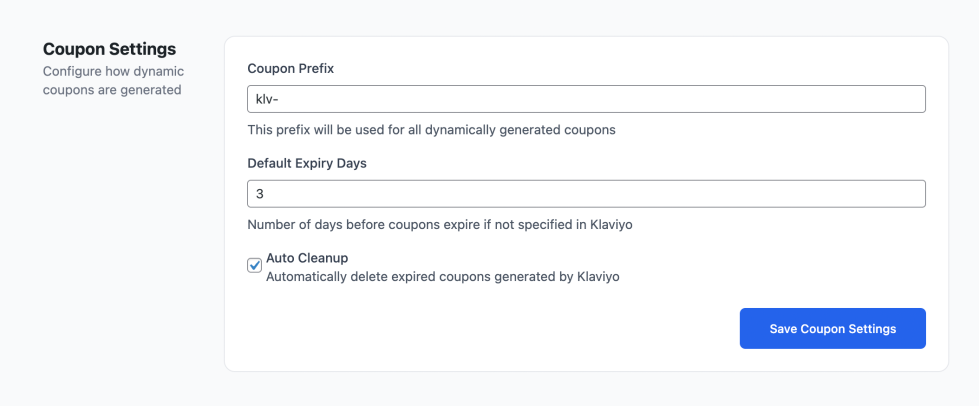Click the 'This prefix will be used' hint
The image size is (979, 406).
point(430,129)
